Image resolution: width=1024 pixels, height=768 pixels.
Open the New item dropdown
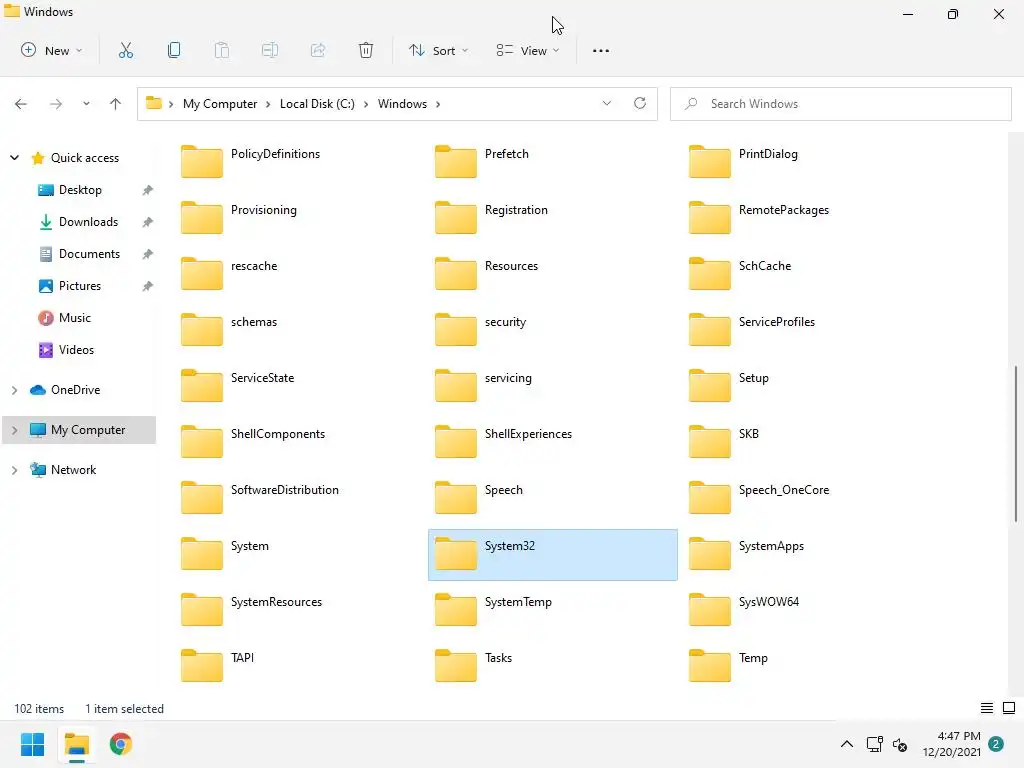52,50
